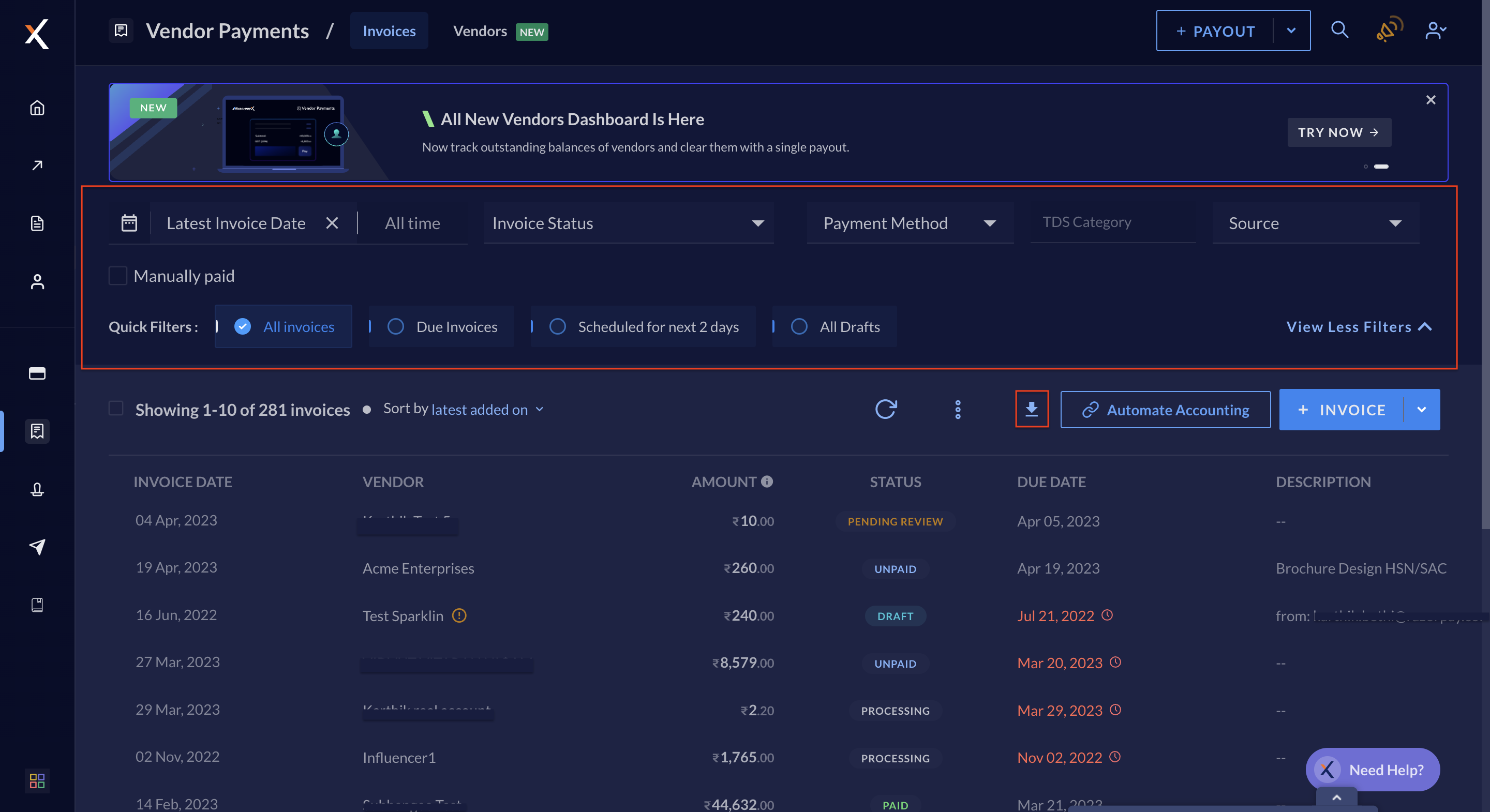Click the search magnifier icon
1490x812 pixels.
(1342, 30)
